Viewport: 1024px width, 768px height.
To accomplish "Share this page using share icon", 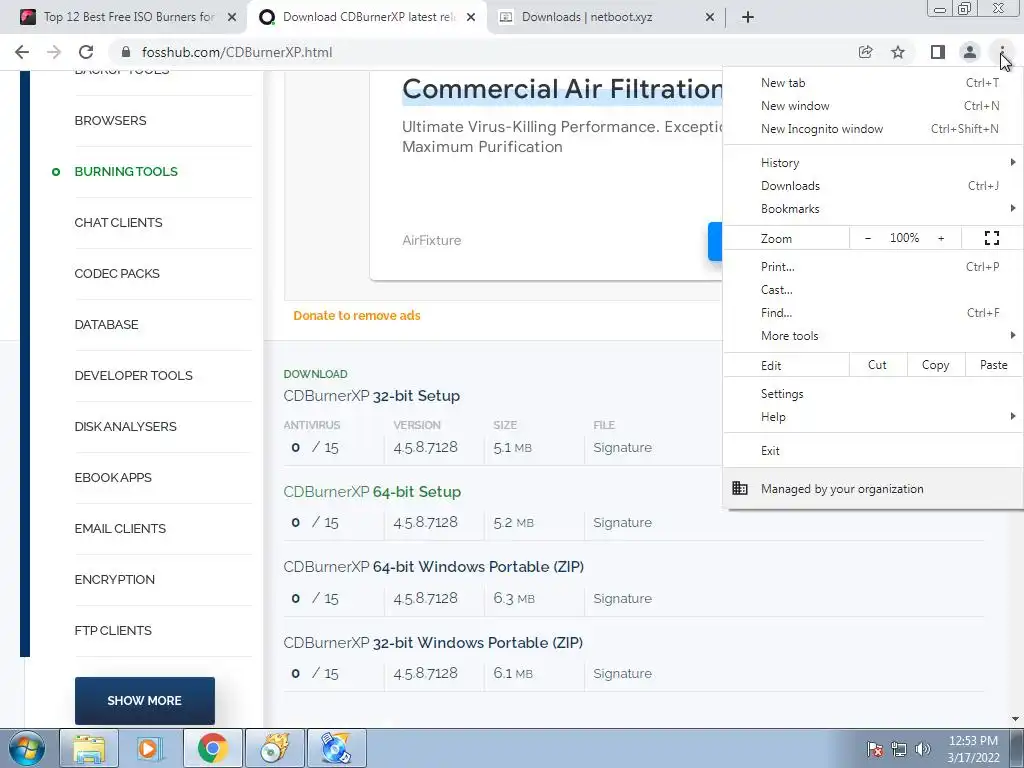I will (866, 52).
